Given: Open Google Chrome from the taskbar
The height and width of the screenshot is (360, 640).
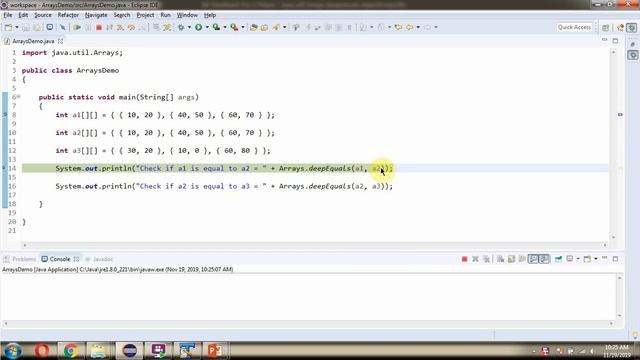Looking at the screenshot, I should [71, 350].
